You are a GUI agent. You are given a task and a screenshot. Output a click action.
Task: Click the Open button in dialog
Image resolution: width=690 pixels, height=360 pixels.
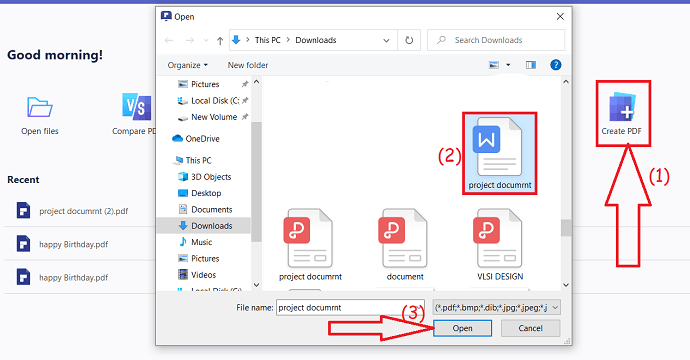[462, 328]
